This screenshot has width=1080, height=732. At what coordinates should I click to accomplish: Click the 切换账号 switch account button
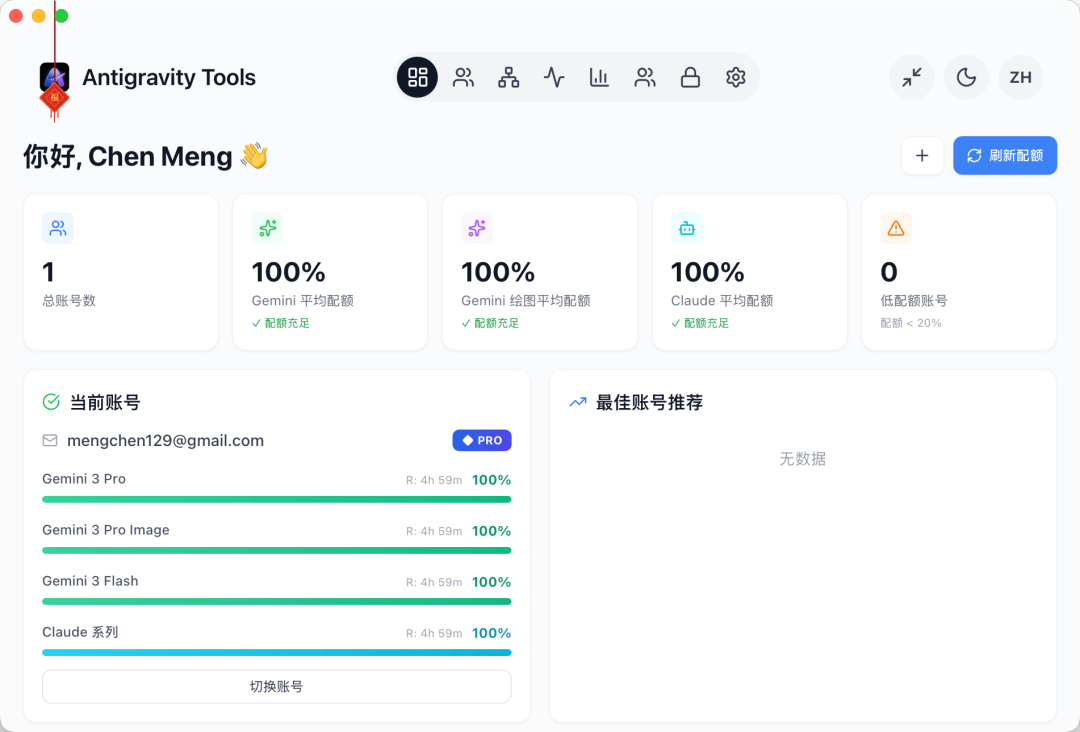[x=276, y=687]
